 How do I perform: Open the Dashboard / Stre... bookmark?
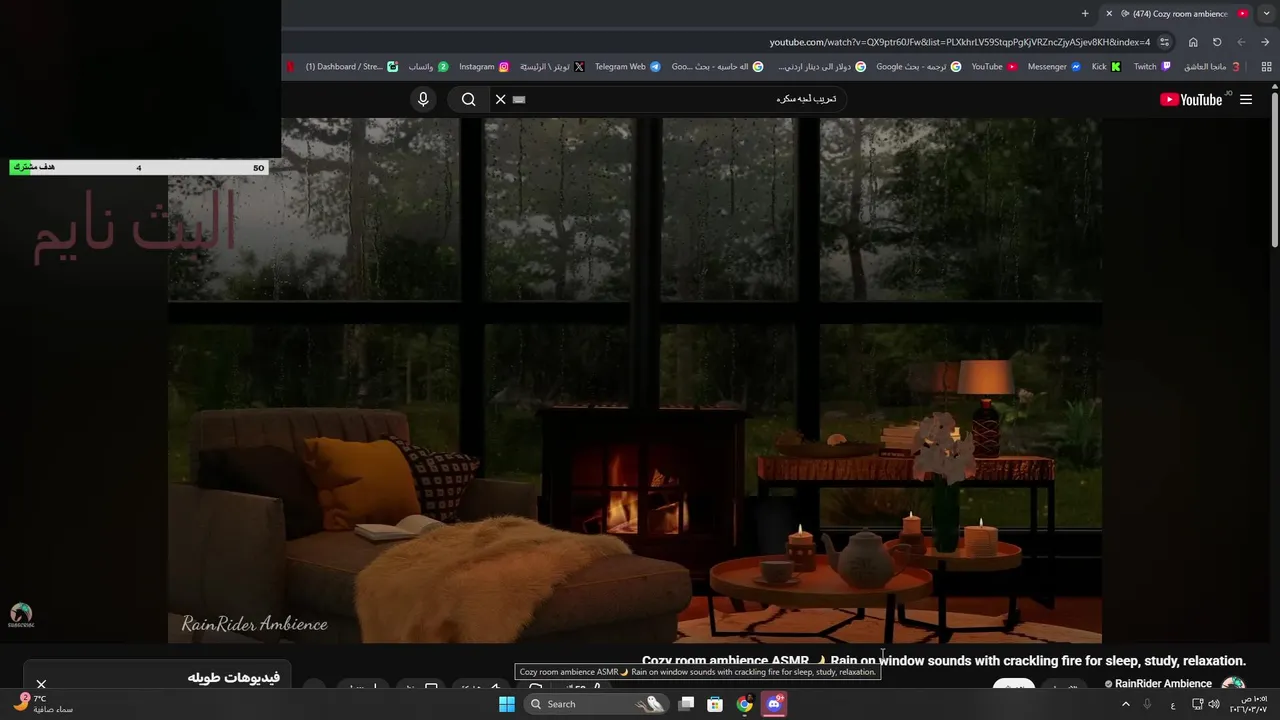351,67
